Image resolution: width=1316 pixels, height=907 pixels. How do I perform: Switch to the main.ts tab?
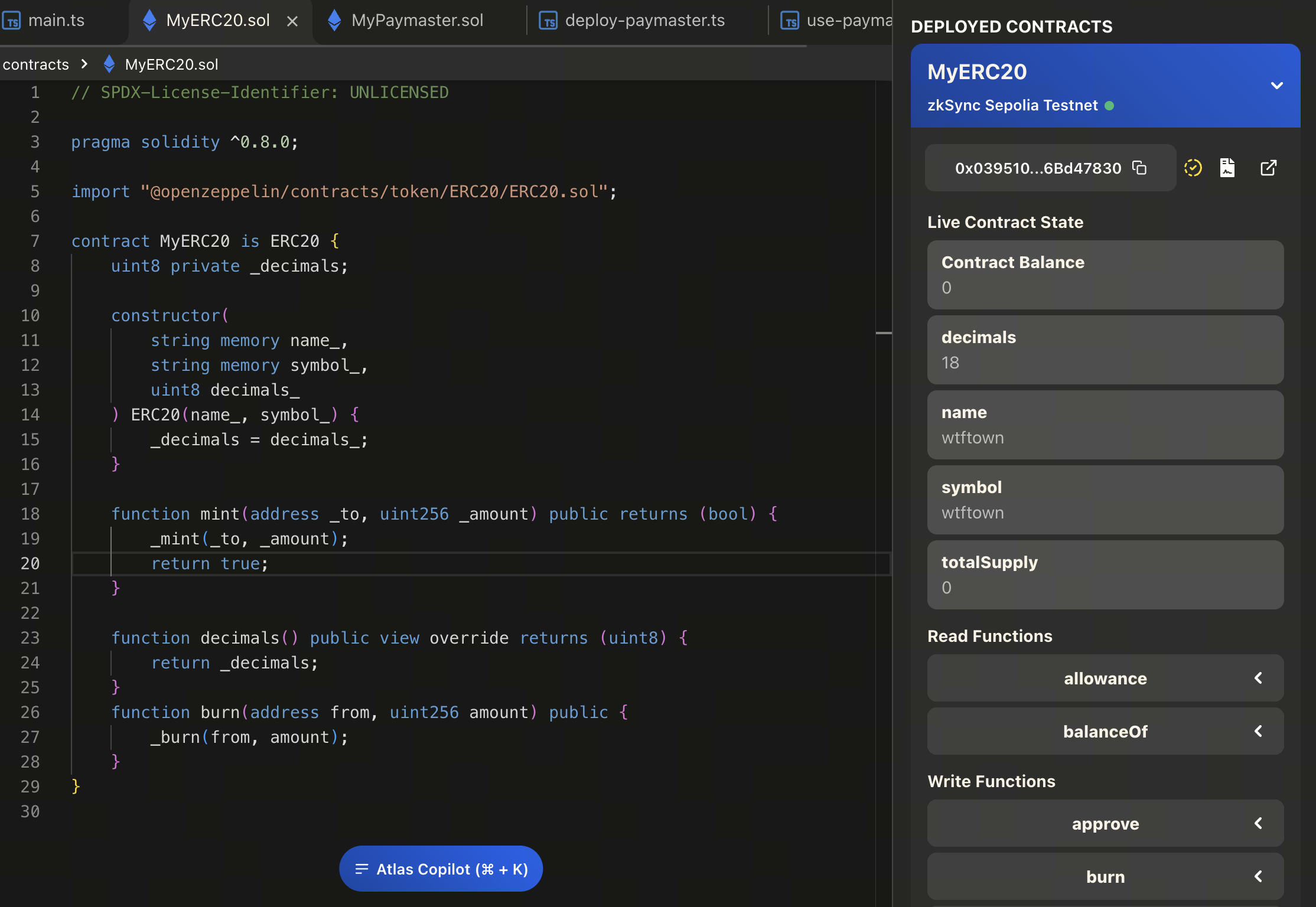(56, 21)
